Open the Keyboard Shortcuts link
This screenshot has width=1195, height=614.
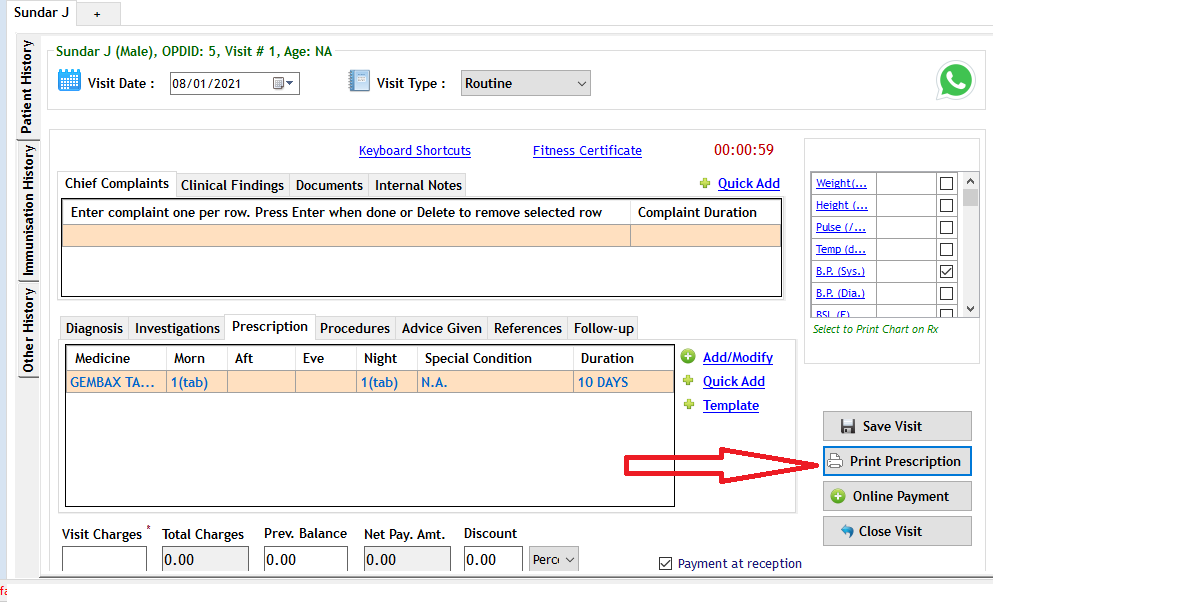[414, 151]
